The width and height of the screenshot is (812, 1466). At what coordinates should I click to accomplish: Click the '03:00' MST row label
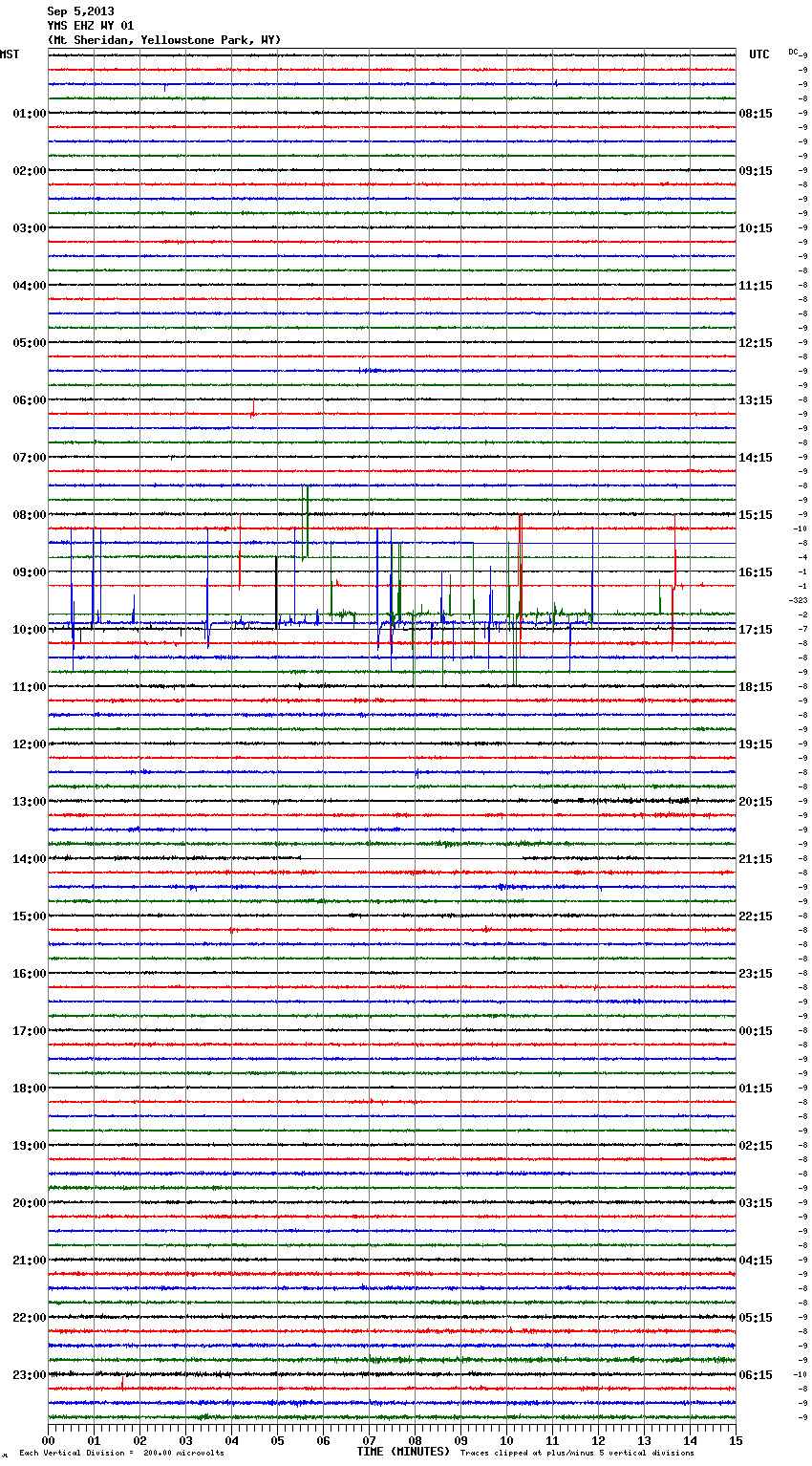[x=30, y=228]
